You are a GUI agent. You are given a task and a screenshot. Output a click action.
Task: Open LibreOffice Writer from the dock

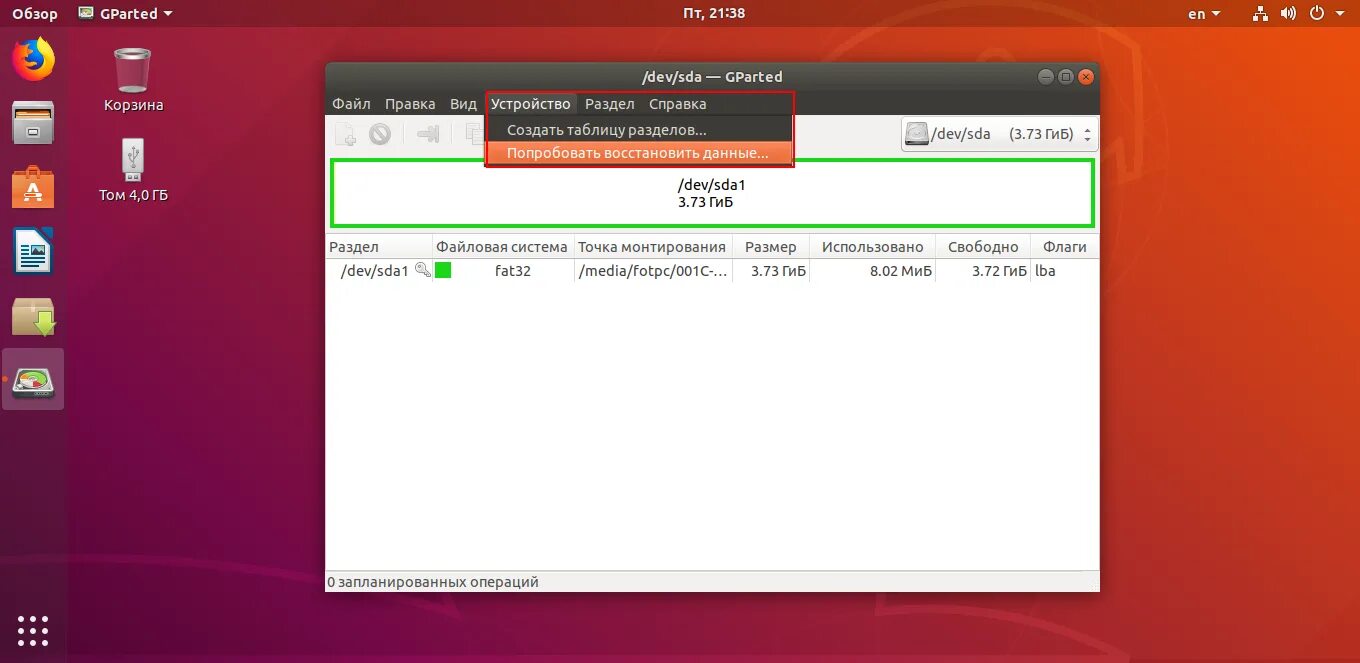point(33,251)
